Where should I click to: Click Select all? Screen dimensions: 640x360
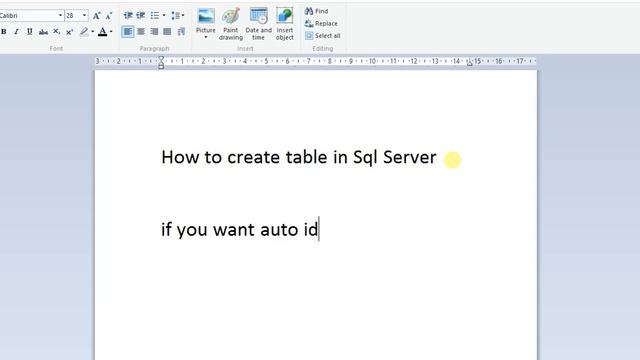(x=322, y=36)
